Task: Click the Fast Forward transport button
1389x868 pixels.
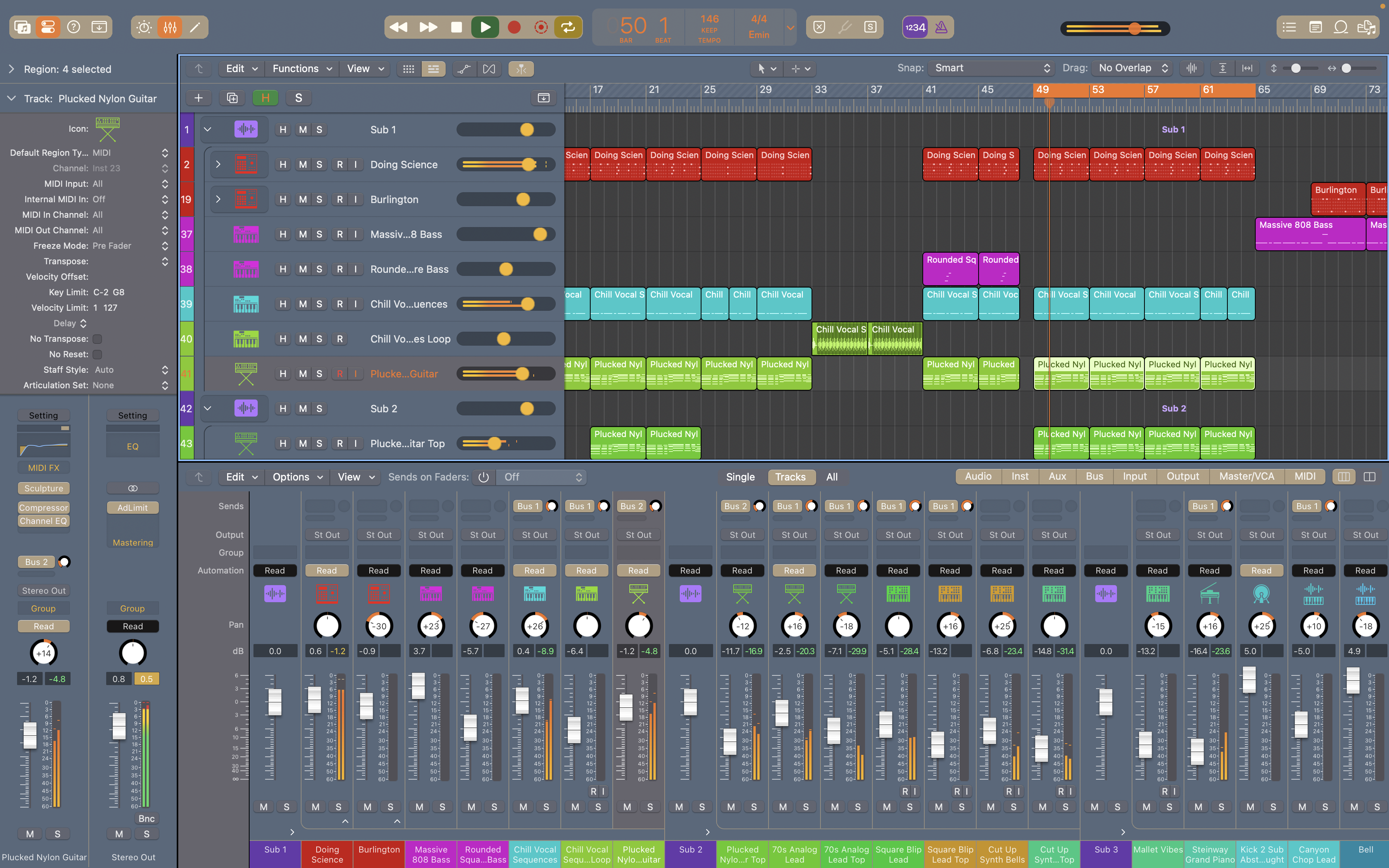Action: point(428,27)
